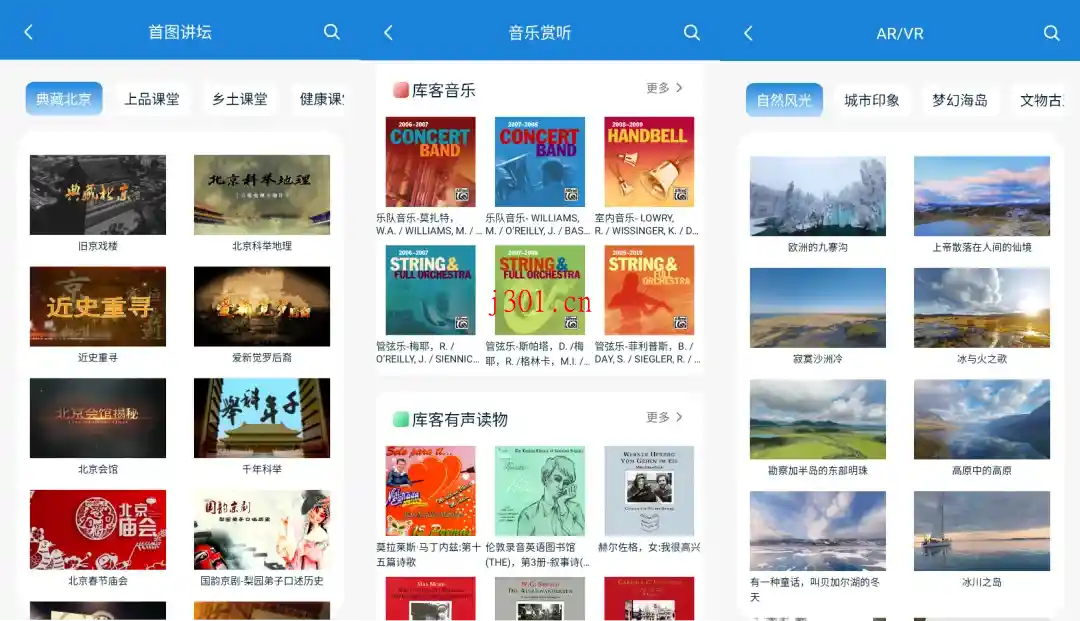Open 勘察加半岛的东部明珠 VR thumbnail
The image size is (1080, 621).
click(818, 419)
